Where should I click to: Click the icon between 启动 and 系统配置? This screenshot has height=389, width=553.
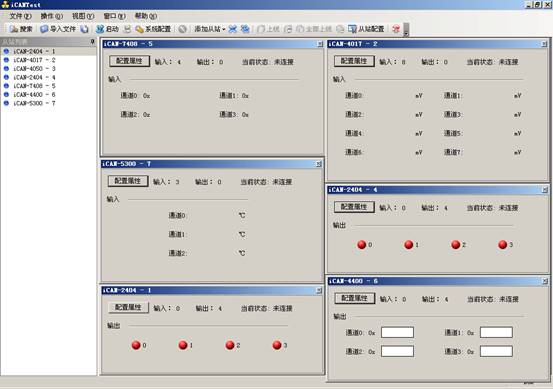click(127, 29)
